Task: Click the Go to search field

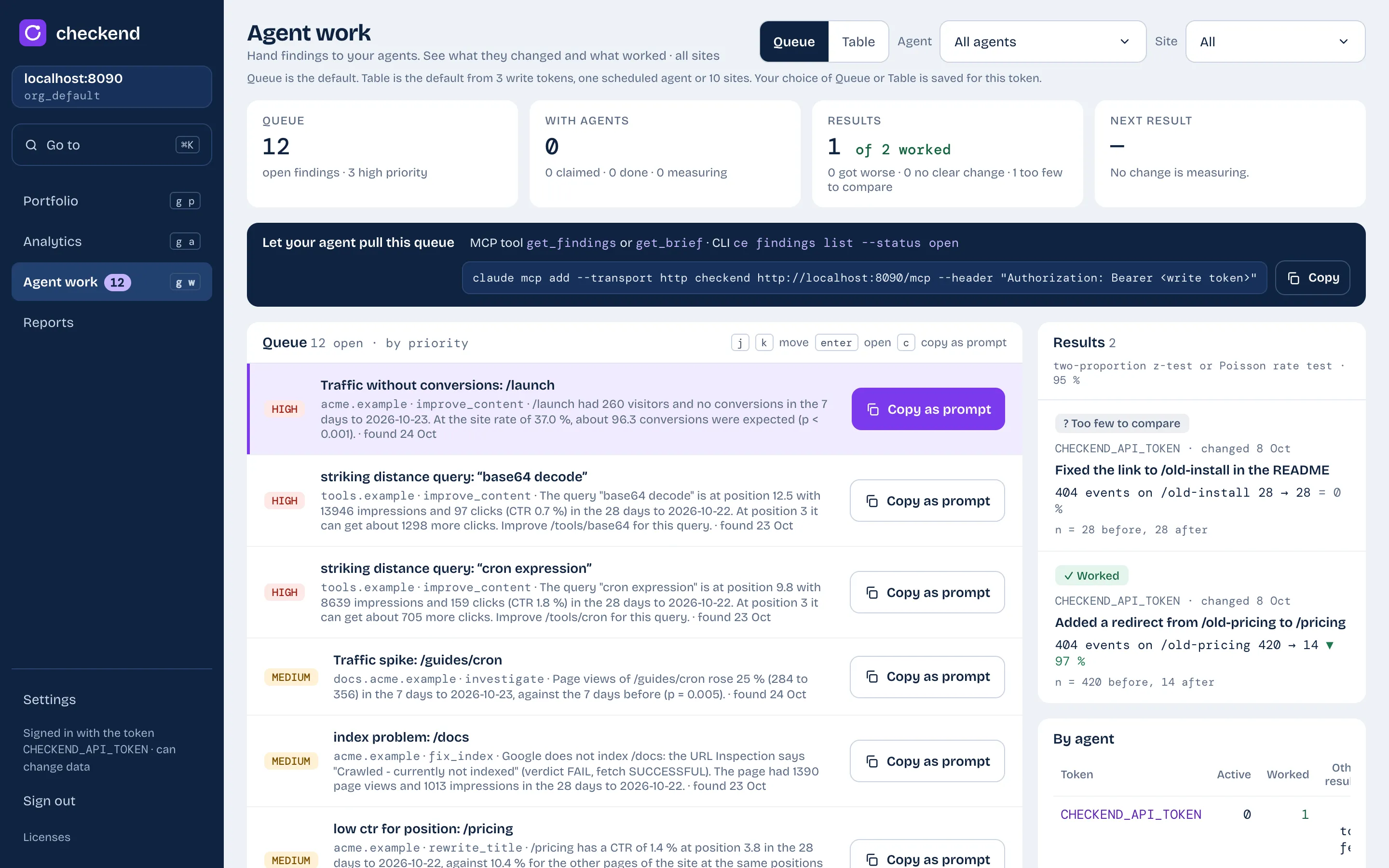Action: tap(111, 145)
